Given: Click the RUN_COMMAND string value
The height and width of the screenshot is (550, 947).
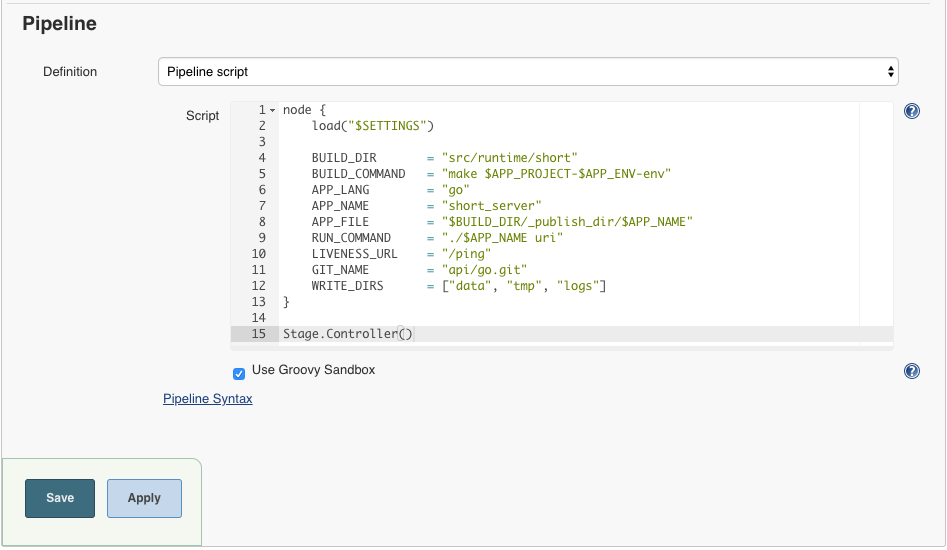Looking at the screenshot, I should pyautogui.click(x=502, y=238).
